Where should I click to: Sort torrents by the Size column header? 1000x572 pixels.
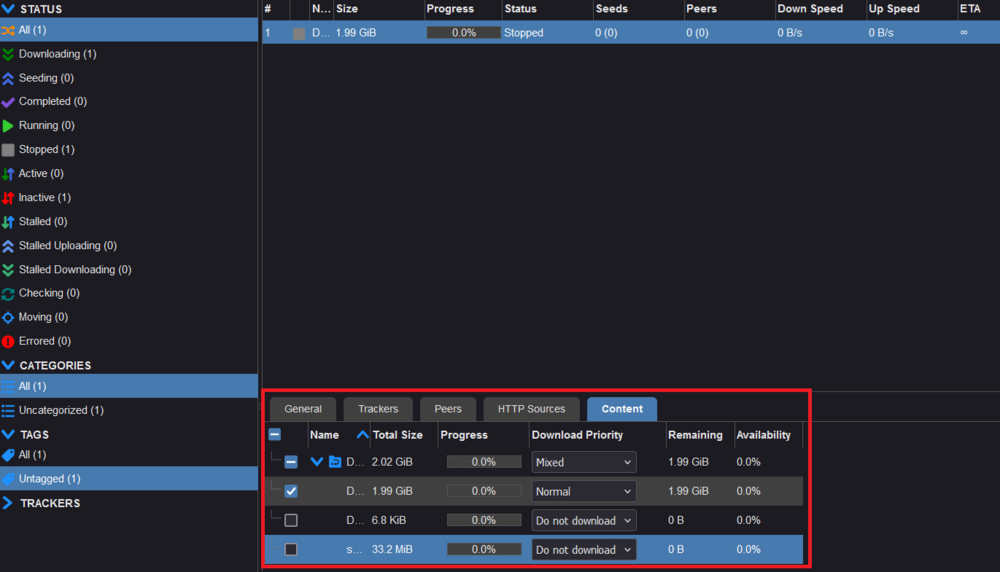379,9
